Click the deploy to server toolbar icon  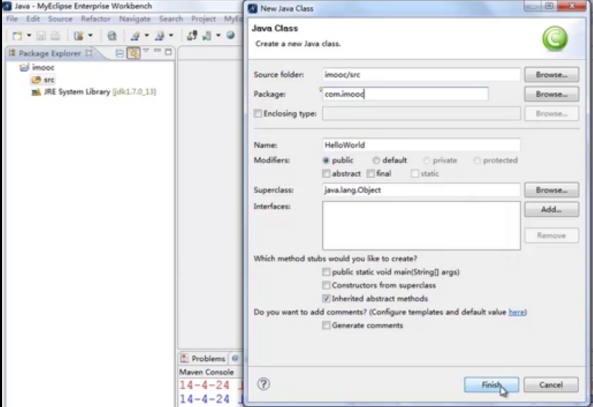pos(192,36)
